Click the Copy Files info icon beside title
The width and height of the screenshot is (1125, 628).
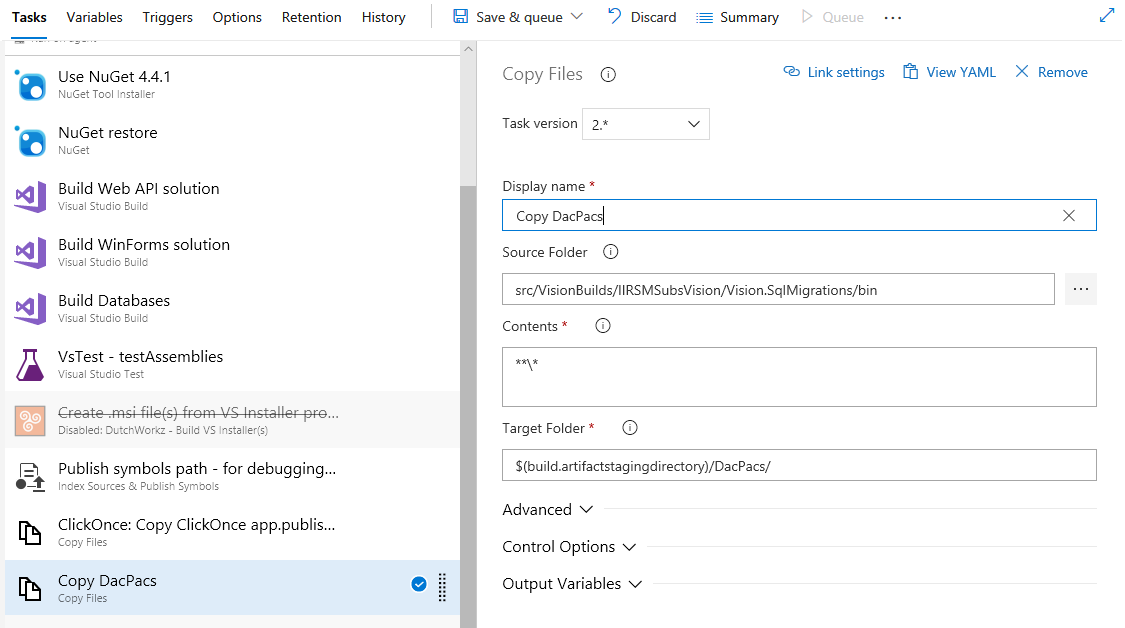pyautogui.click(x=608, y=74)
